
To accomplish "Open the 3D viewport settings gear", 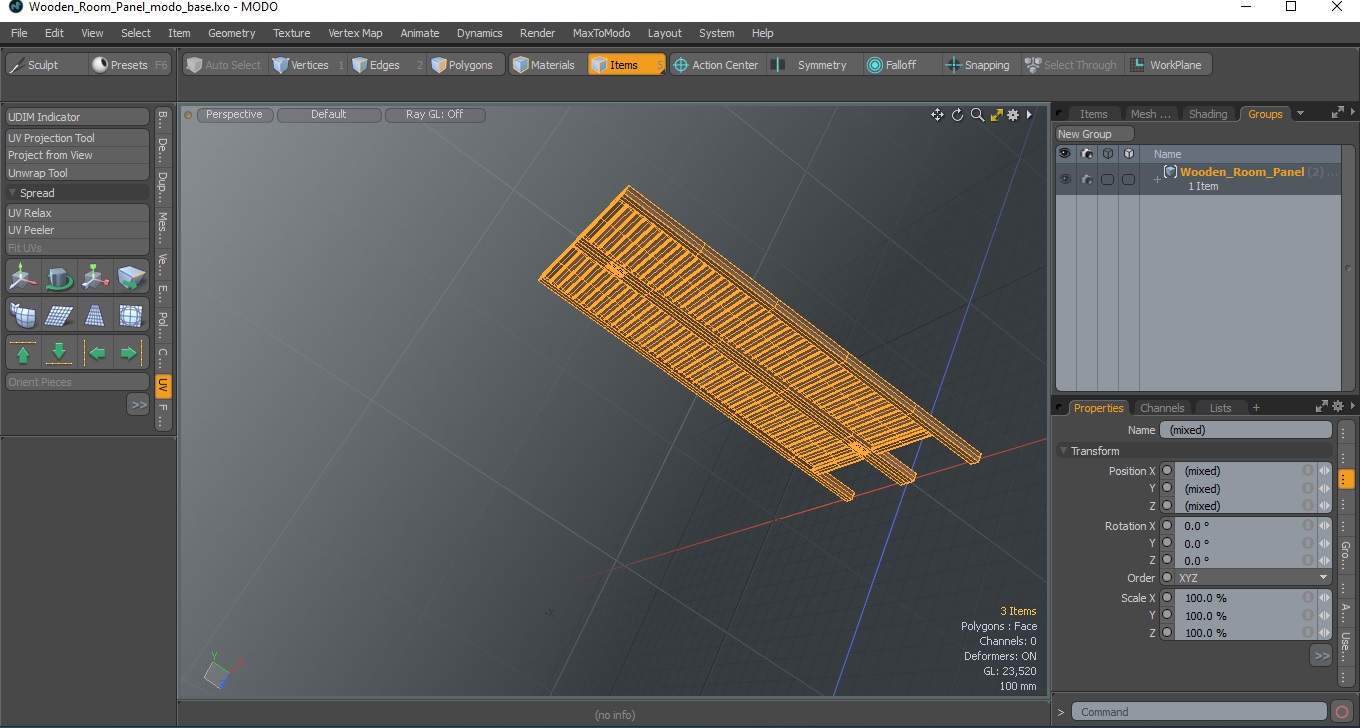I will point(1013,115).
